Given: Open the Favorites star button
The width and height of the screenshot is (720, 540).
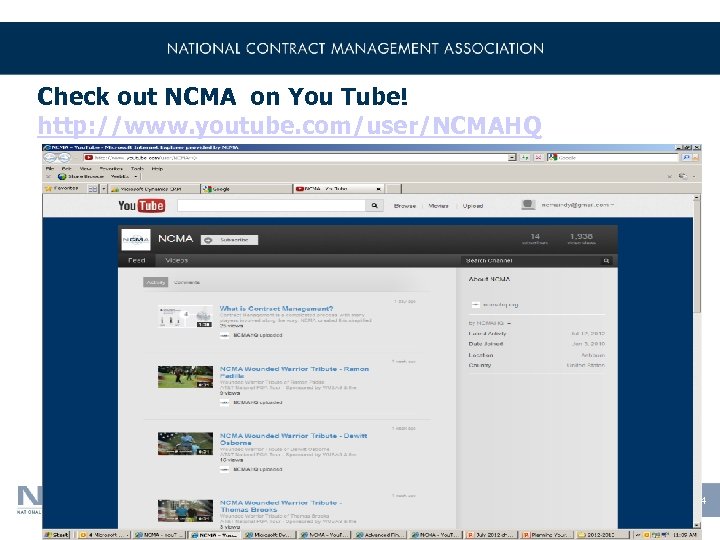Looking at the screenshot, I should pyautogui.click(x=62, y=188).
